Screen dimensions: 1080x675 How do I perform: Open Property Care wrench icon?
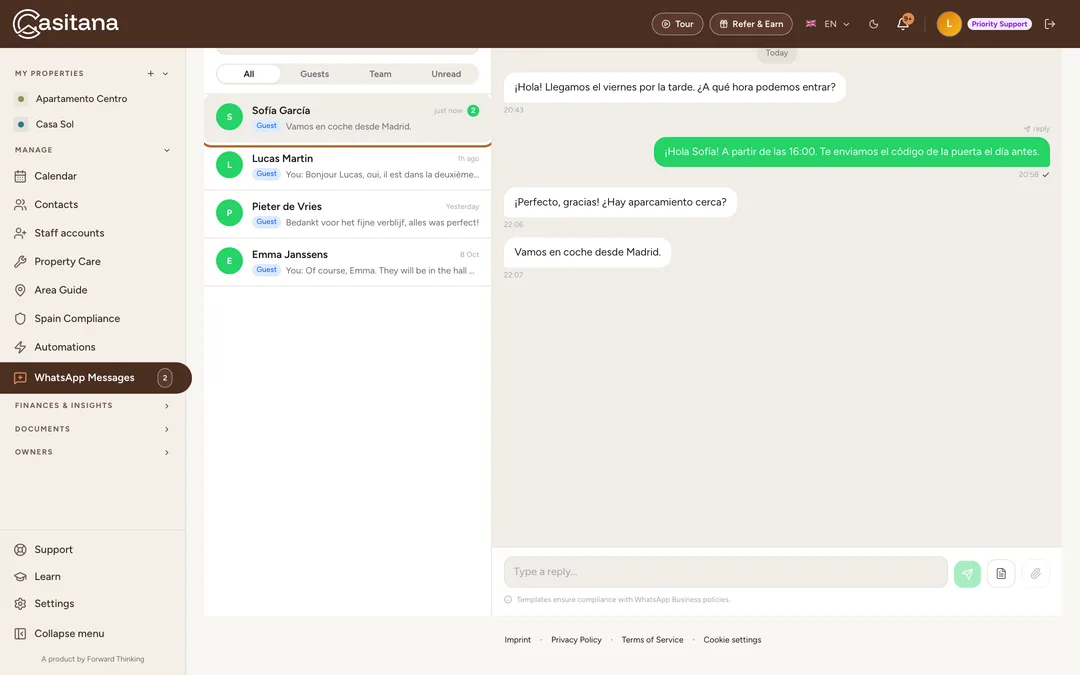point(20,262)
